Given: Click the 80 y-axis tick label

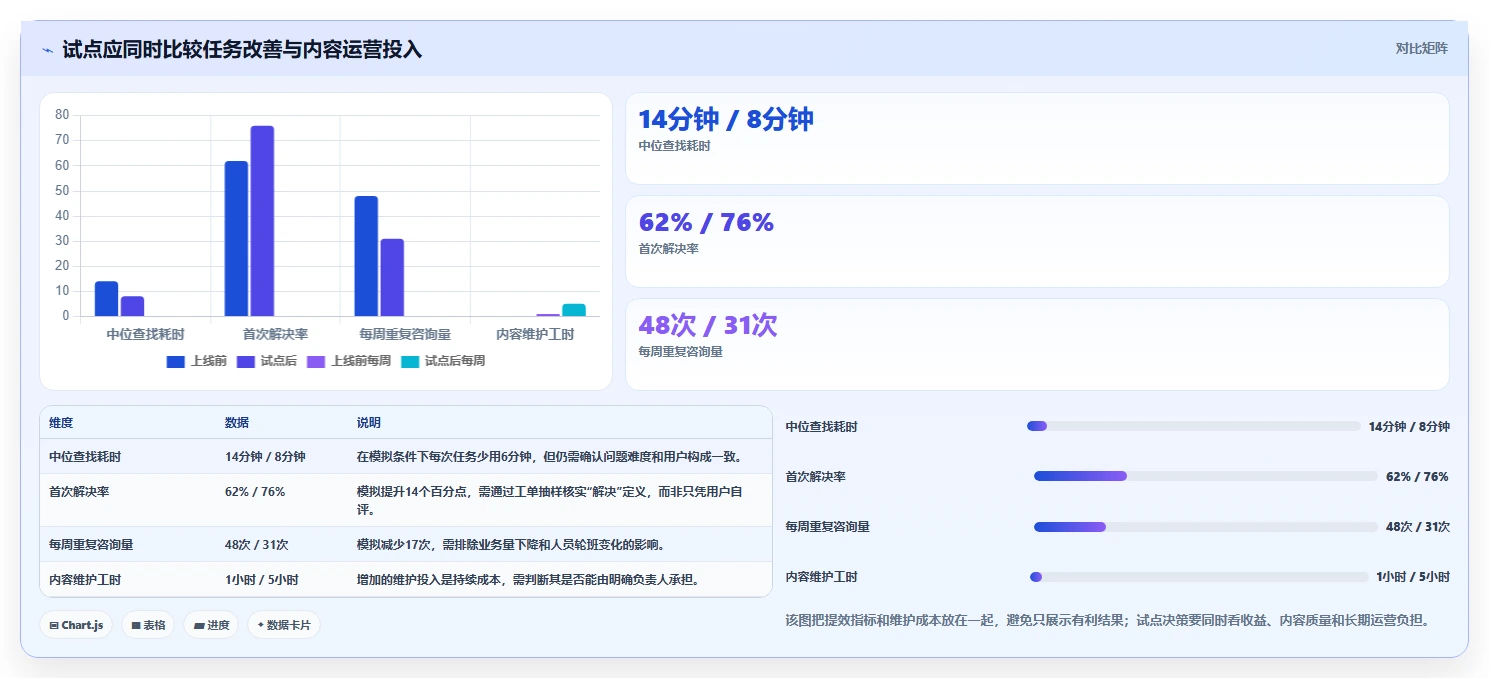Looking at the screenshot, I should tap(62, 115).
